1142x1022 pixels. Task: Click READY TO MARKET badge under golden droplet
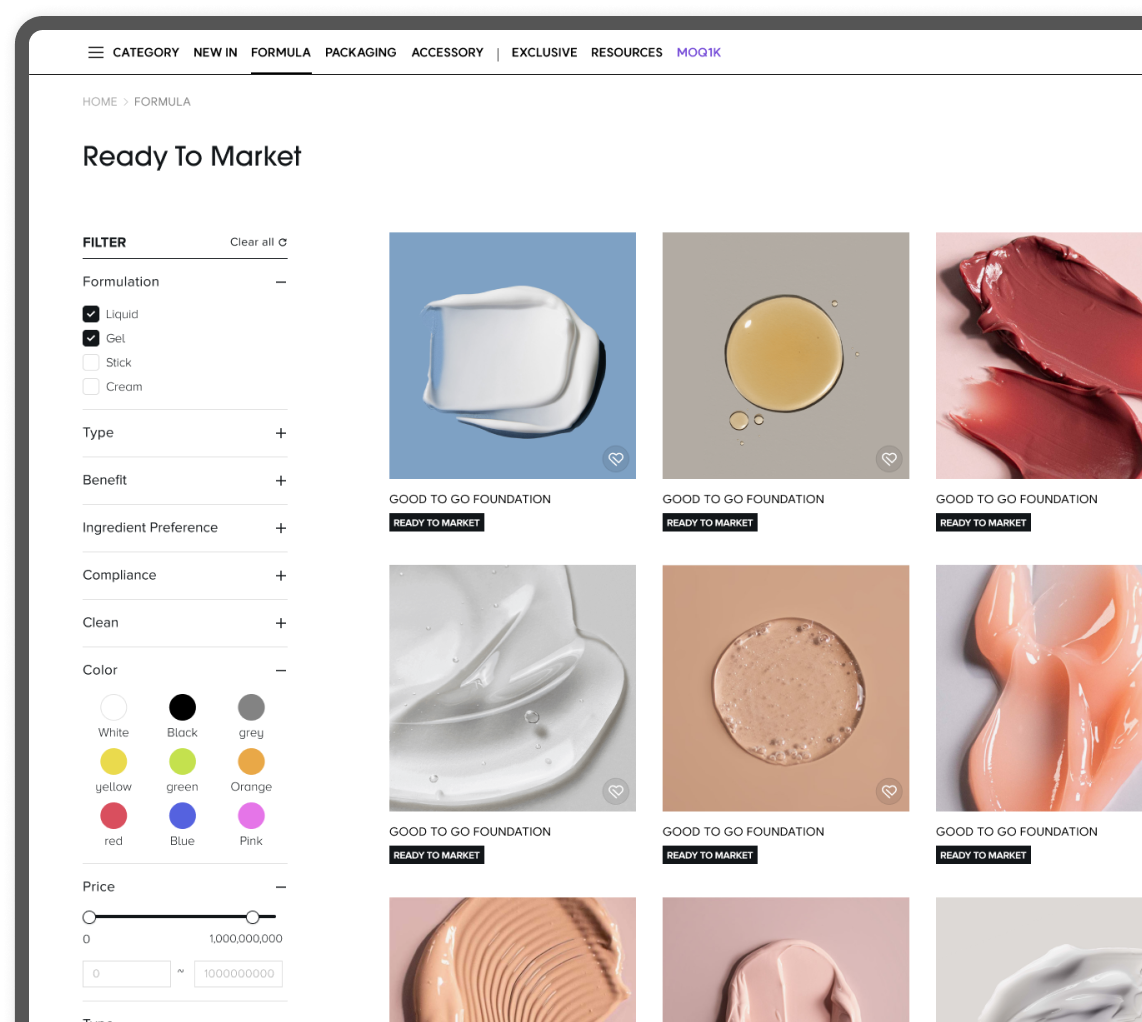(x=710, y=523)
